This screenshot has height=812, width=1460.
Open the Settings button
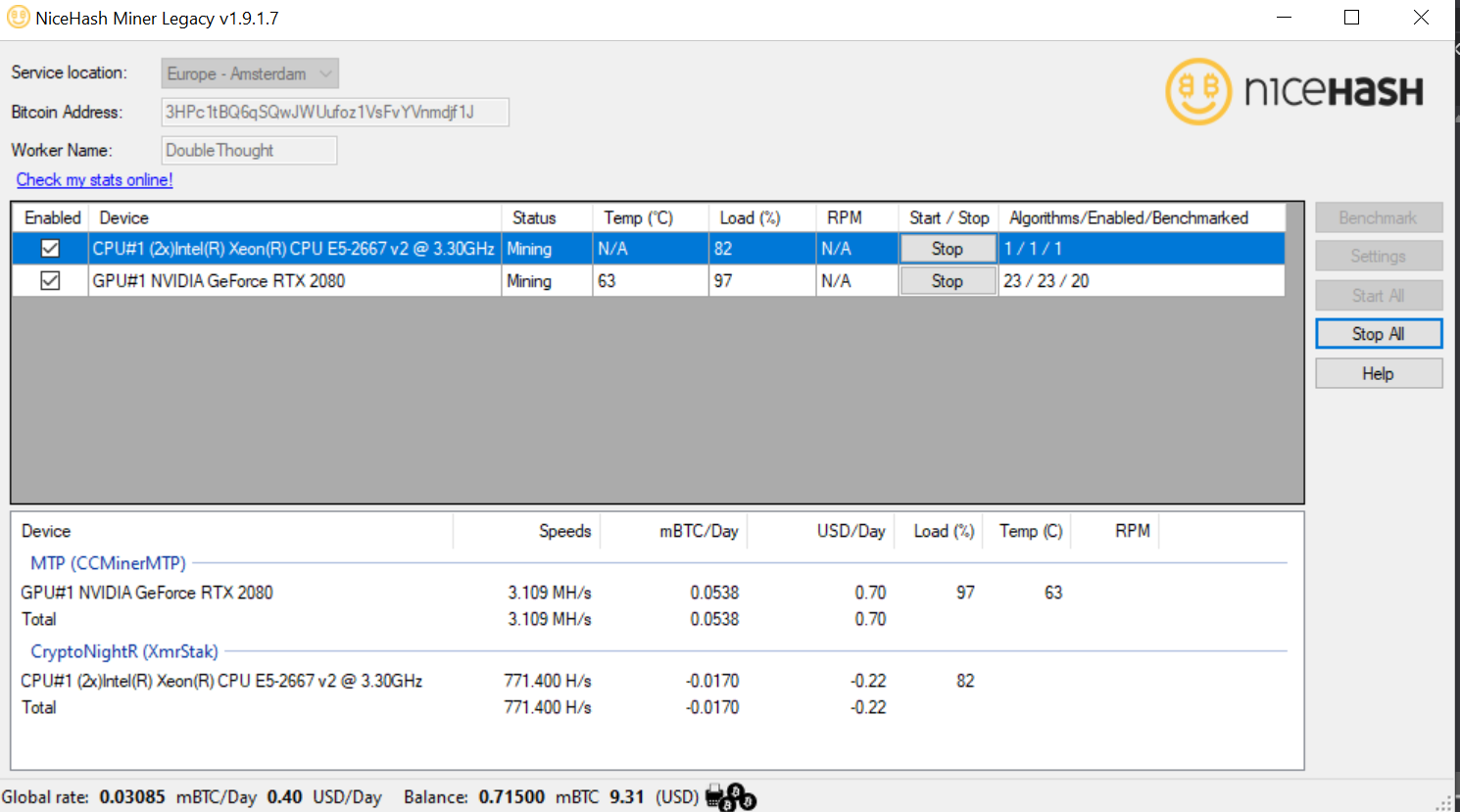[1378, 256]
